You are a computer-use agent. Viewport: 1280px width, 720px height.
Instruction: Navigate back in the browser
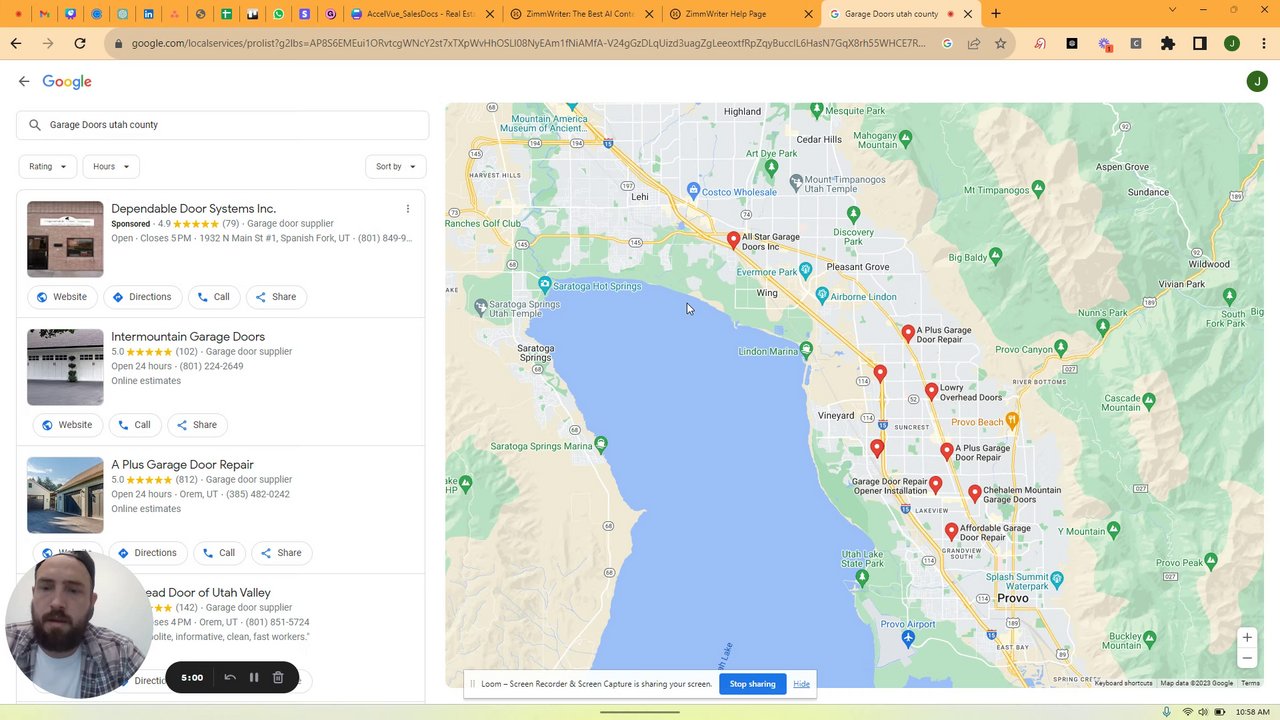[x=16, y=44]
